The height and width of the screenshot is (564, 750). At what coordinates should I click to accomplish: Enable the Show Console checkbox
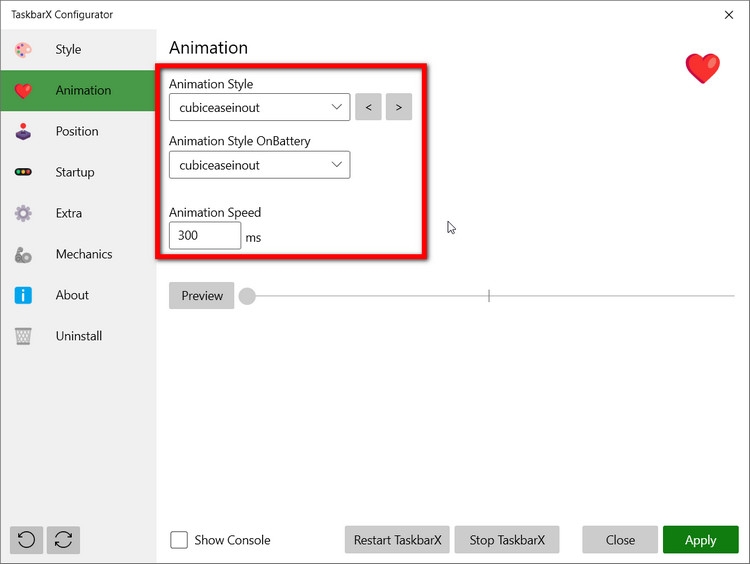179,540
